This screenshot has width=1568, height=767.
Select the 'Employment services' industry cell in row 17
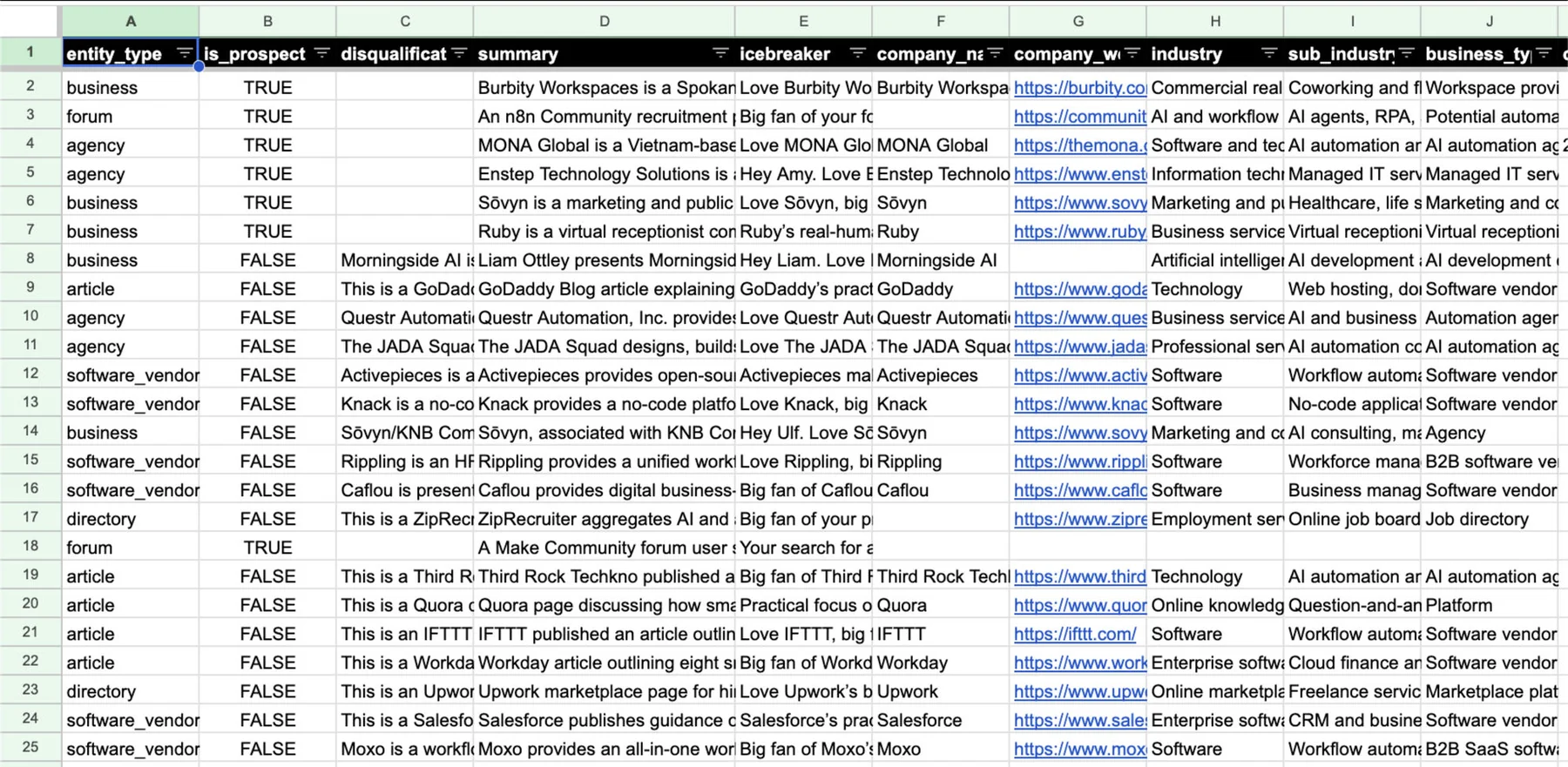pyautogui.click(x=1215, y=518)
